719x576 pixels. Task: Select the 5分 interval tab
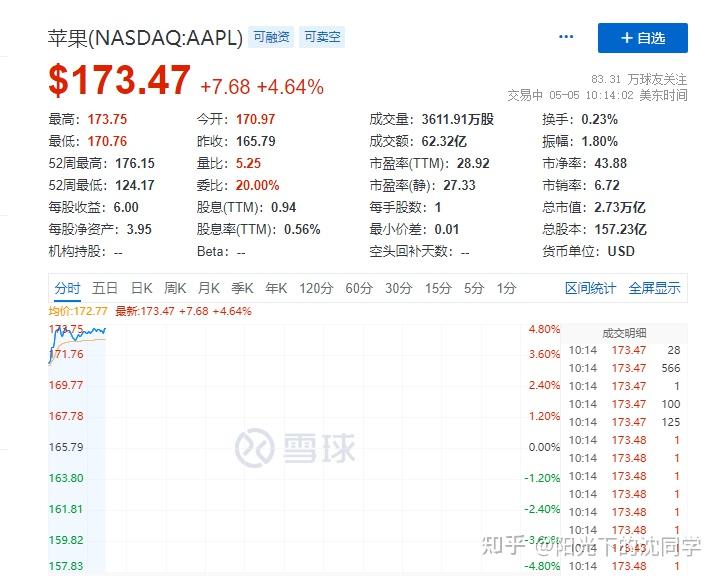474,288
